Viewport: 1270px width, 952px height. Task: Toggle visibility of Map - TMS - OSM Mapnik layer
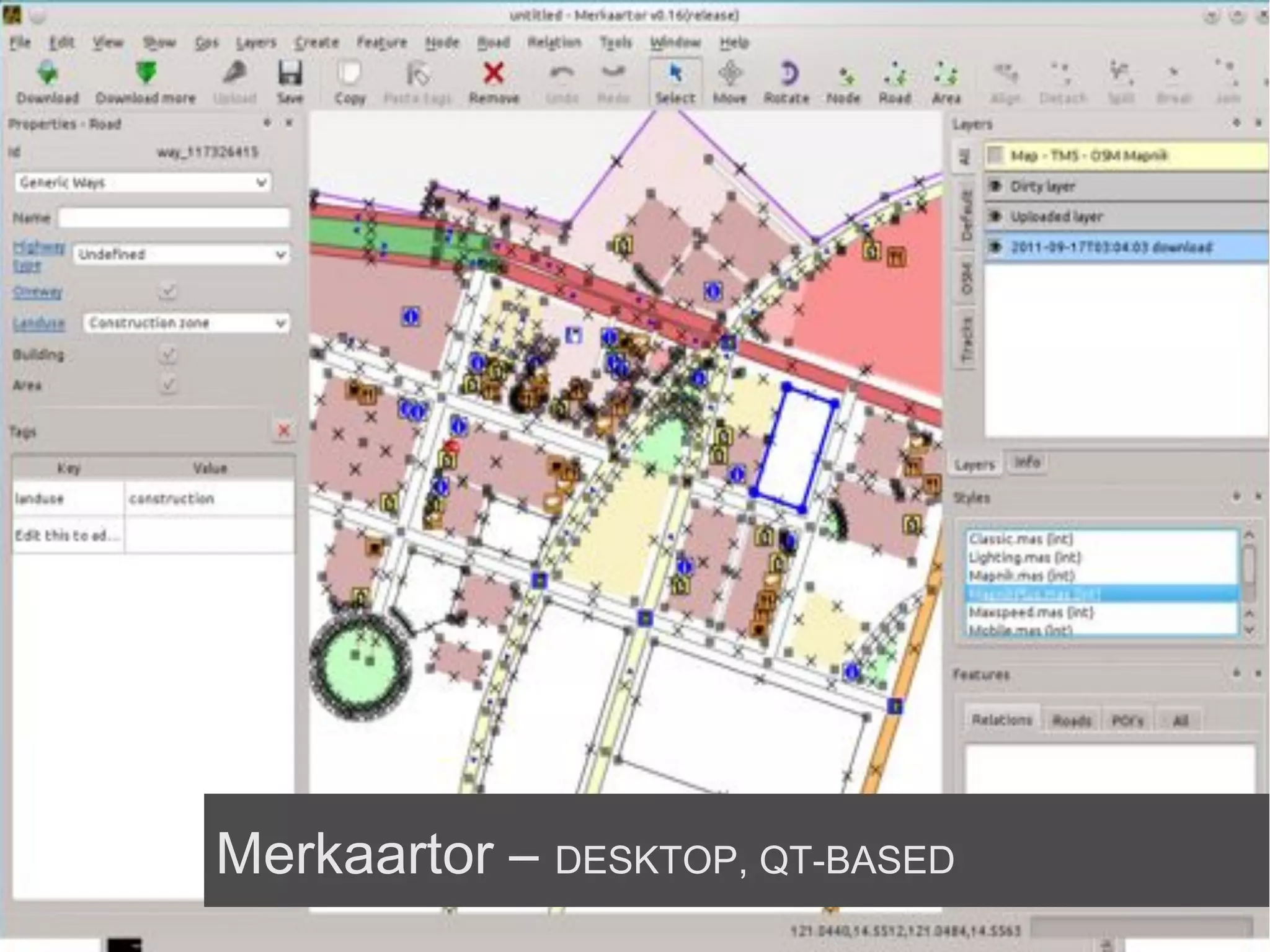995,155
